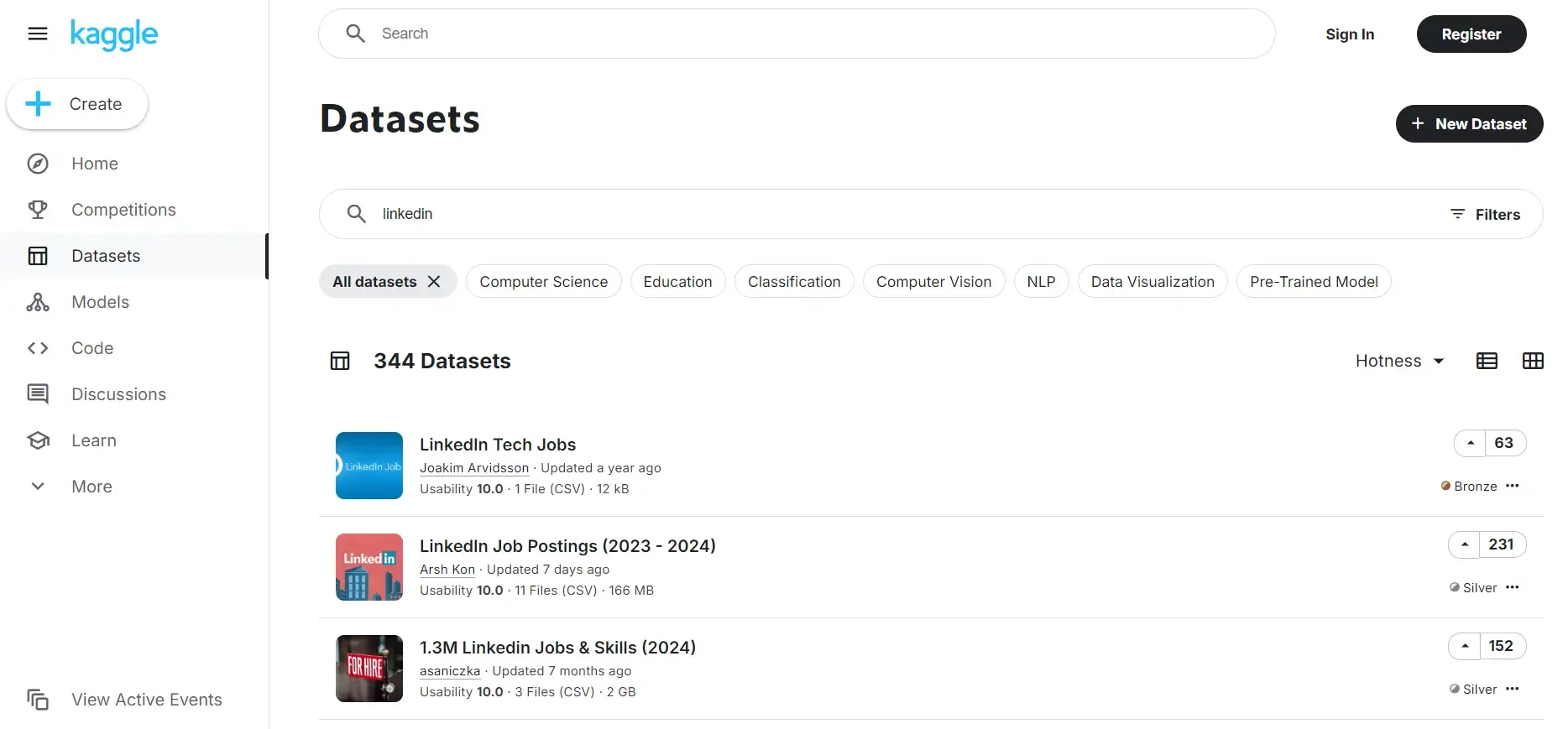
Task: Click the FOR HIRE dataset thumbnail
Action: [x=369, y=669]
